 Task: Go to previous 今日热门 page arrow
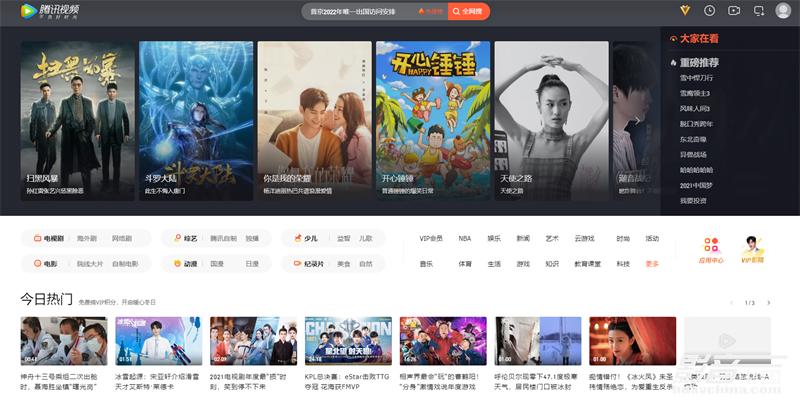coord(731,303)
